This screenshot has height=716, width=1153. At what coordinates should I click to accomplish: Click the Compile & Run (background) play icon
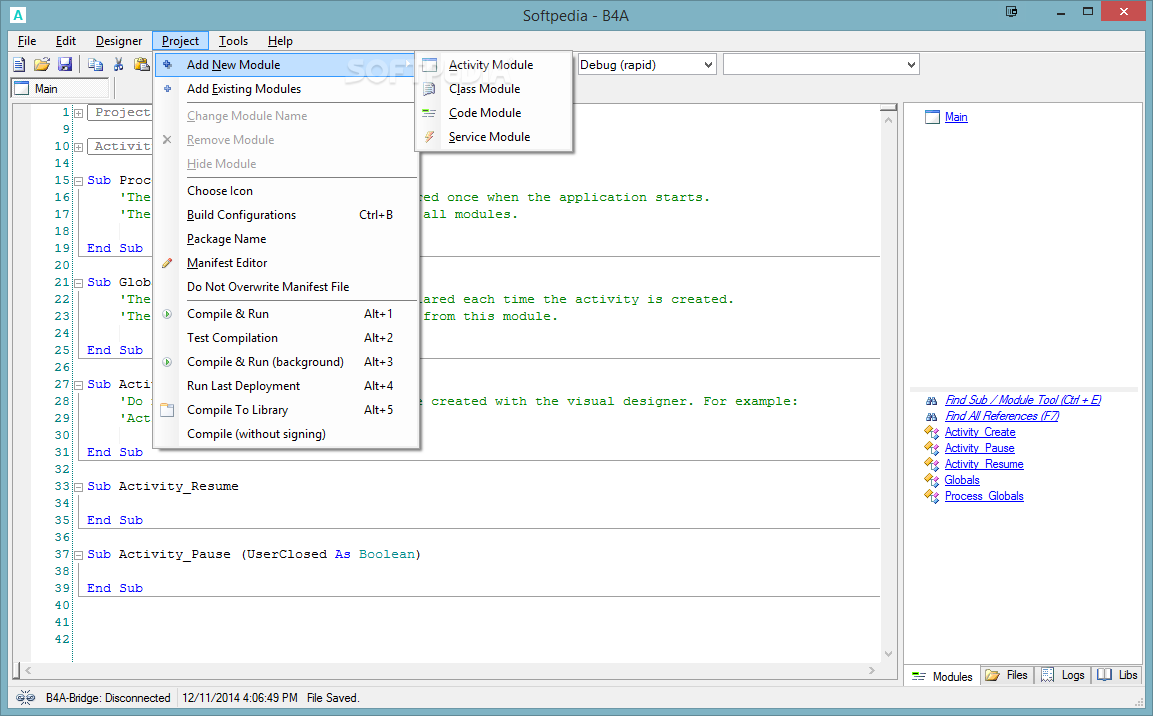[x=167, y=362]
